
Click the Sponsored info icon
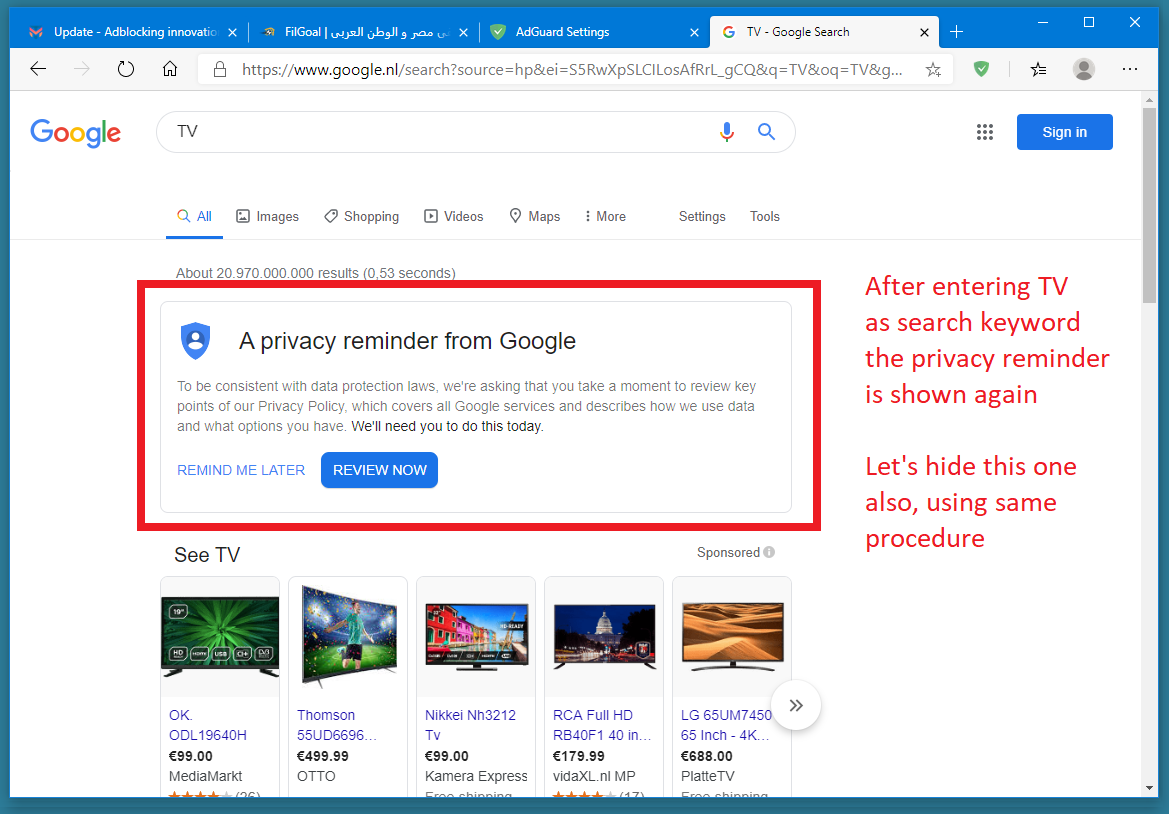click(769, 552)
